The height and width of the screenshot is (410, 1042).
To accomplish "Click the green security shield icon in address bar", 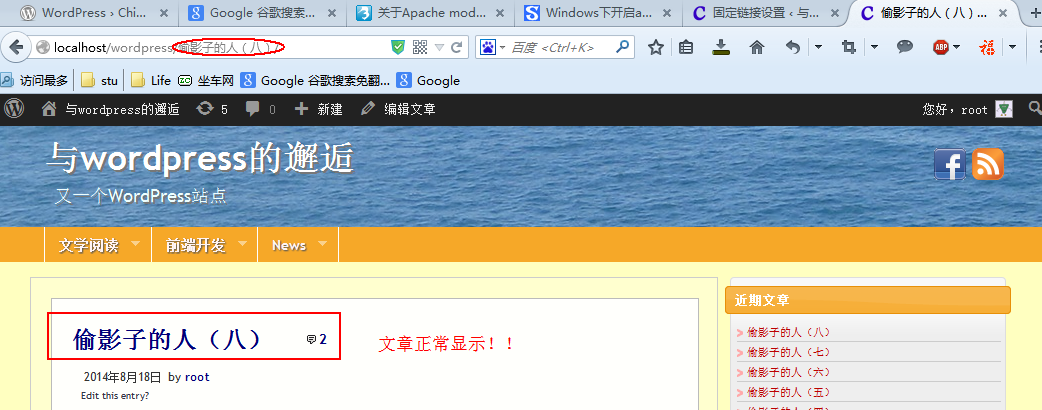I will pyautogui.click(x=397, y=47).
